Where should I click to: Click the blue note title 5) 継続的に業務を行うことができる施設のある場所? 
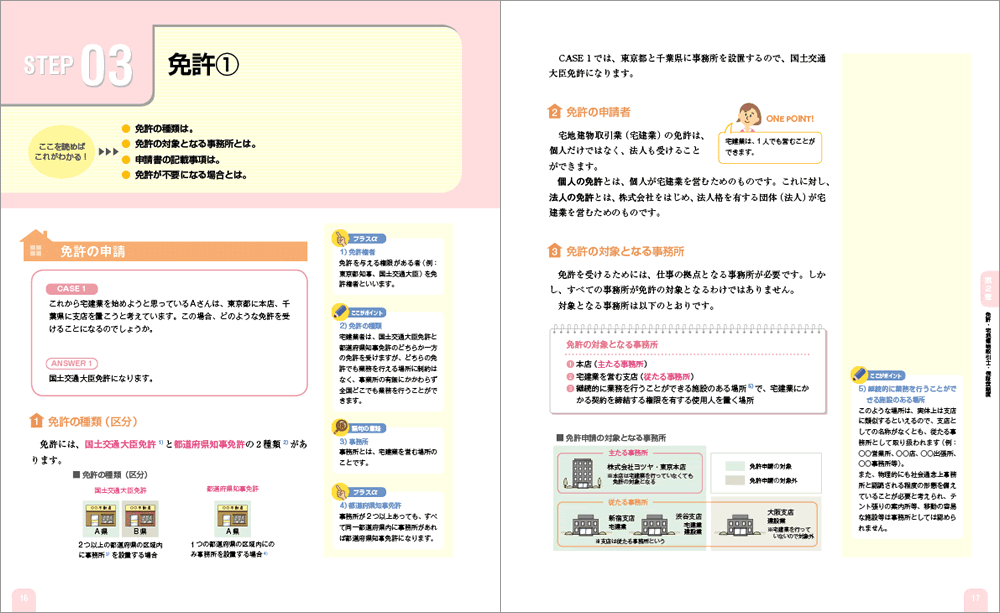[x=907, y=394]
